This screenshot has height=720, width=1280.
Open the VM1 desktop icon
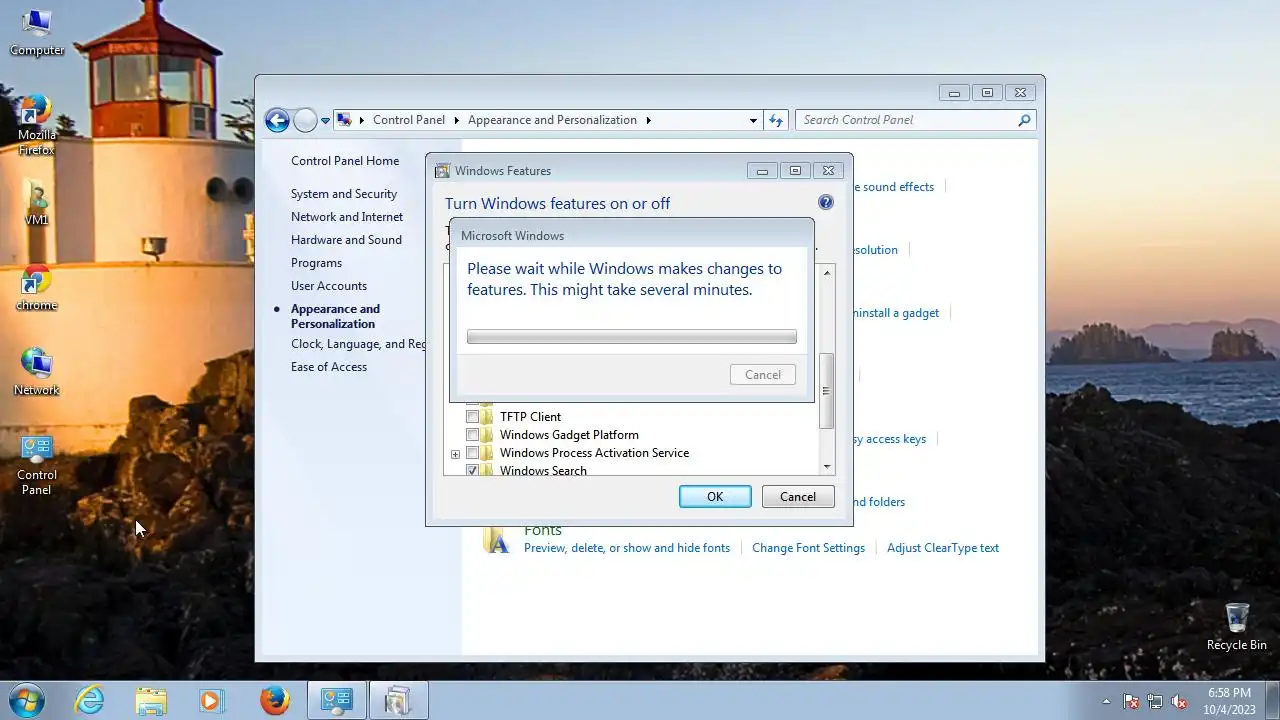pos(36,203)
